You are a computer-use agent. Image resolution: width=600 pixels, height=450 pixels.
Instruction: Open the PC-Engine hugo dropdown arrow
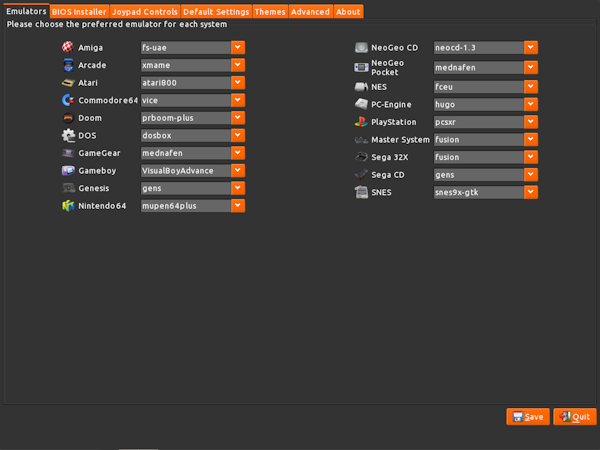click(531, 104)
